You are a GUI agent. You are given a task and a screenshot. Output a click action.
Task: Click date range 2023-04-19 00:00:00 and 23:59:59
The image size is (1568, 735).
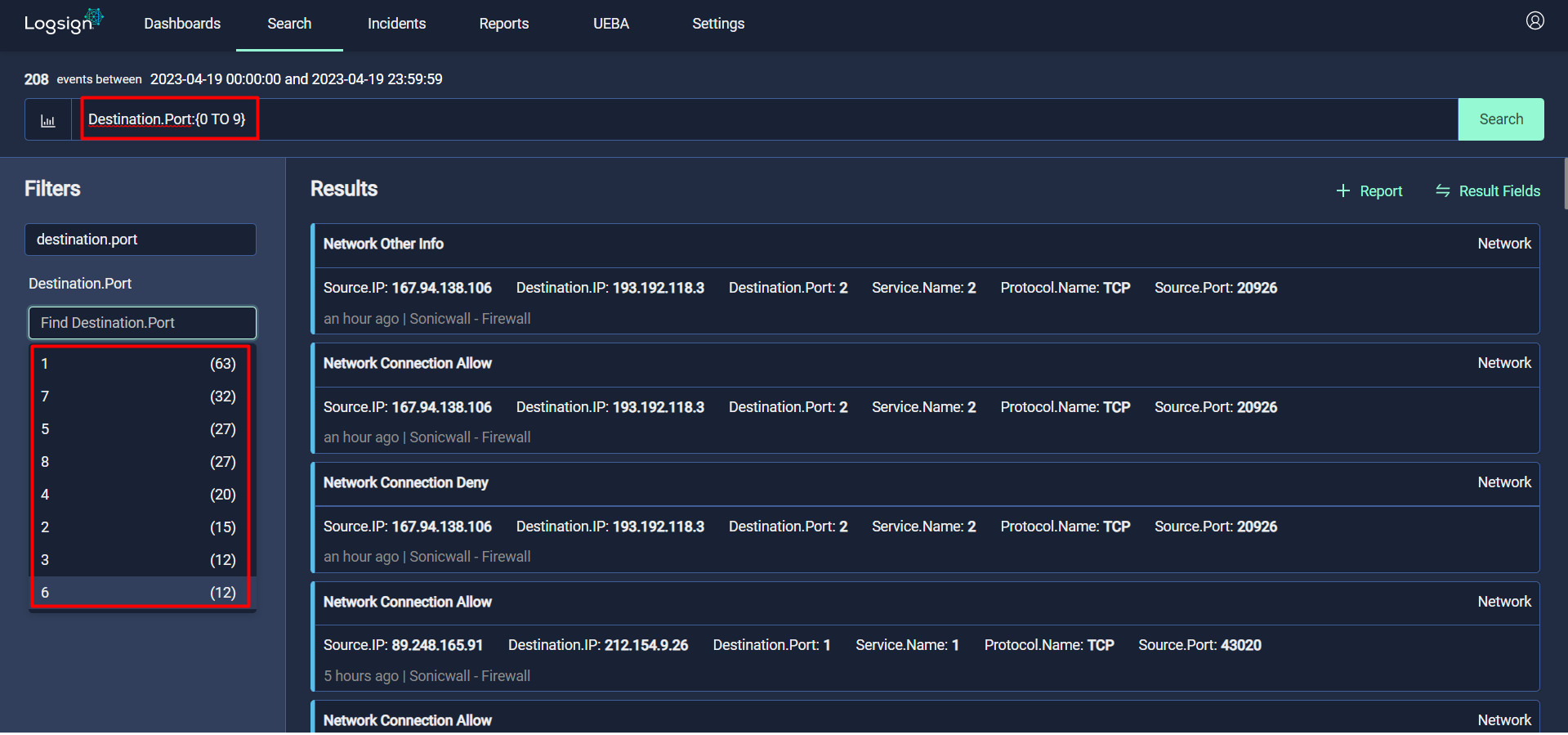[296, 79]
